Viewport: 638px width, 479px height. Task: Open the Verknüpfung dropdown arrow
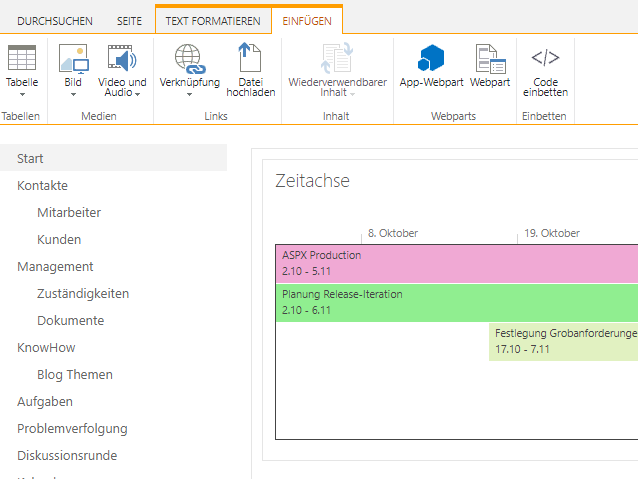click(189, 95)
